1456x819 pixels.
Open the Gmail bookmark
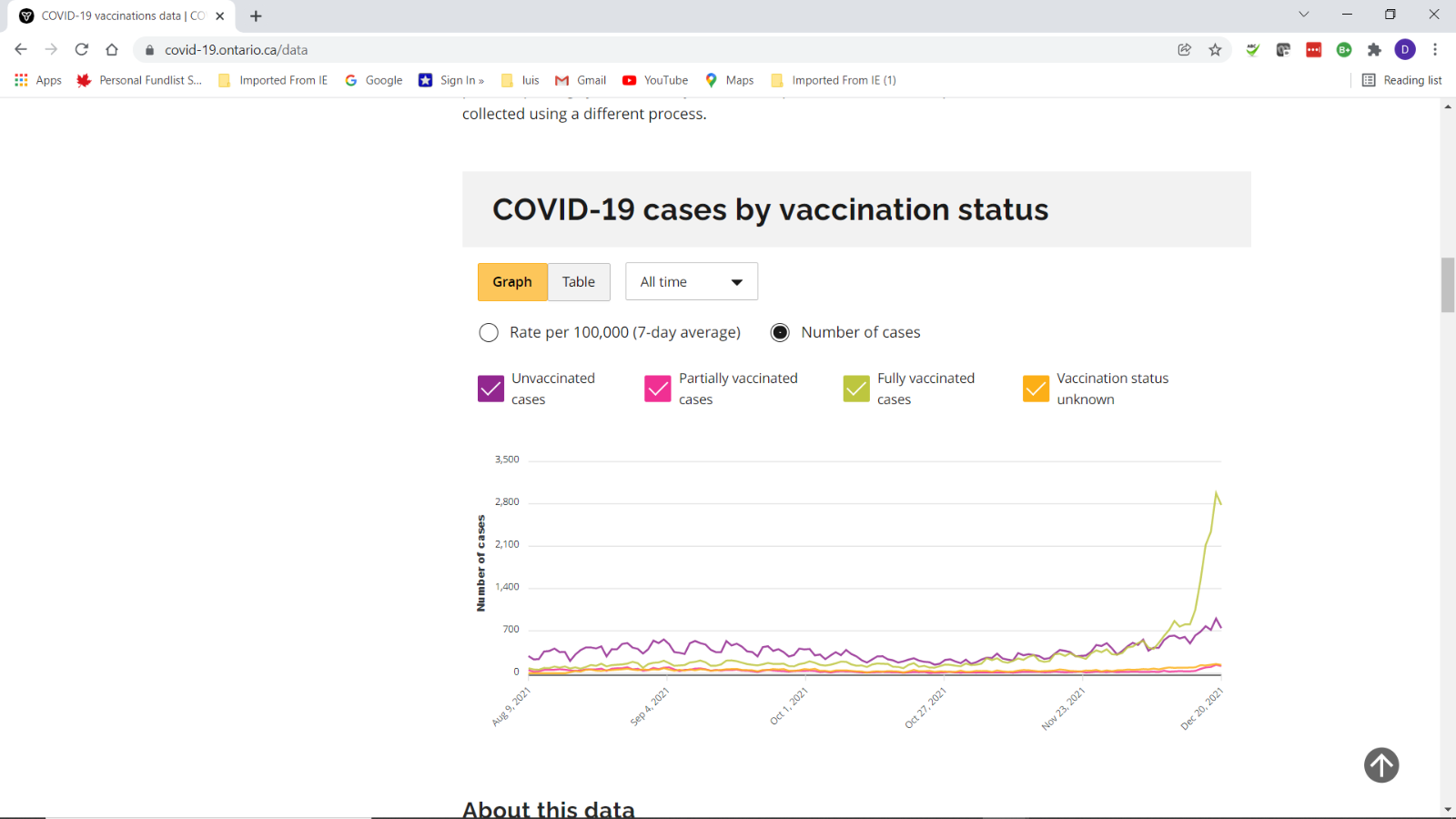pos(581,80)
